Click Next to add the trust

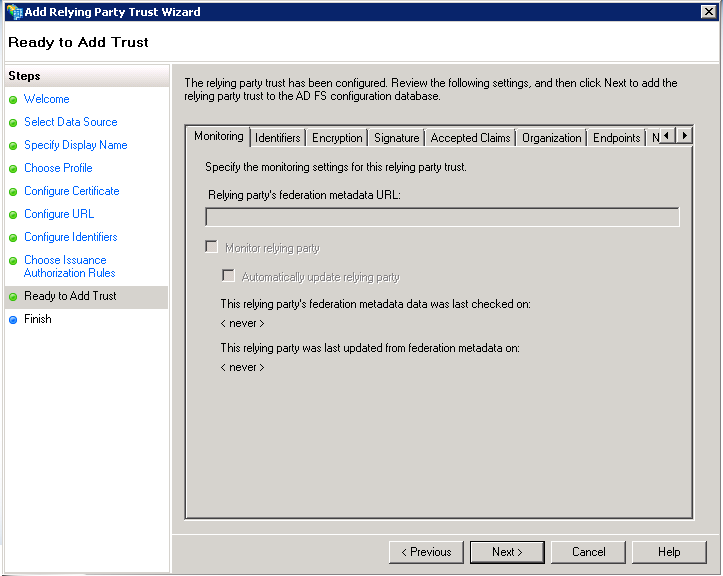click(507, 552)
